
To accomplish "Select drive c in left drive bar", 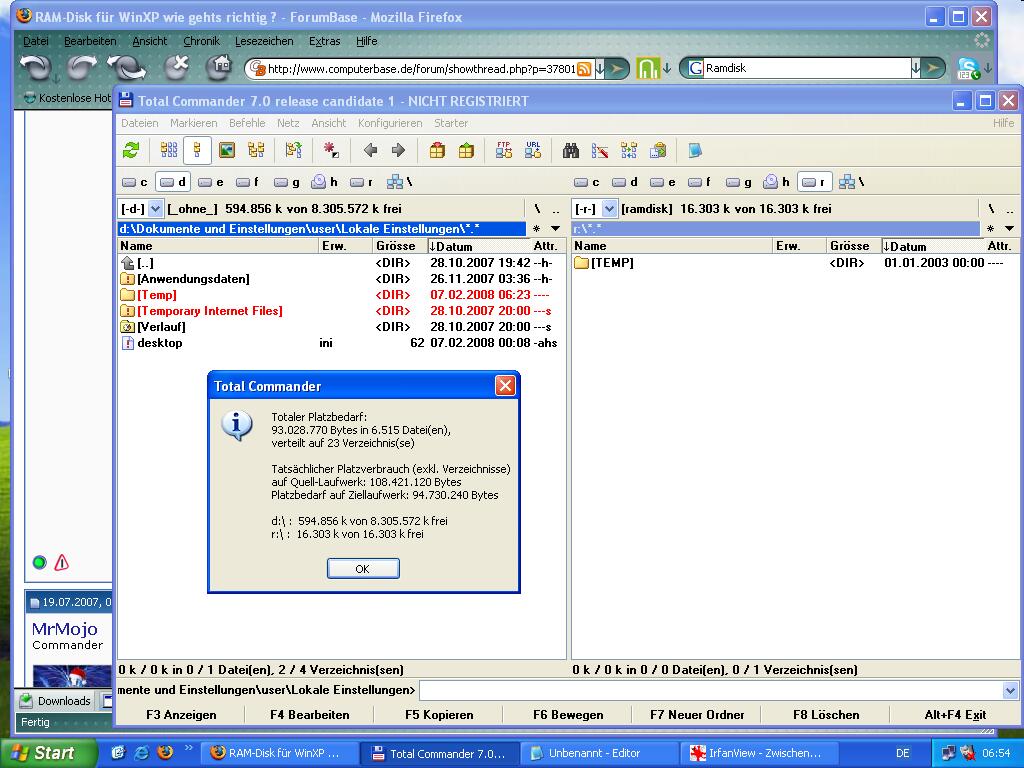I will [x=135, y=182].
